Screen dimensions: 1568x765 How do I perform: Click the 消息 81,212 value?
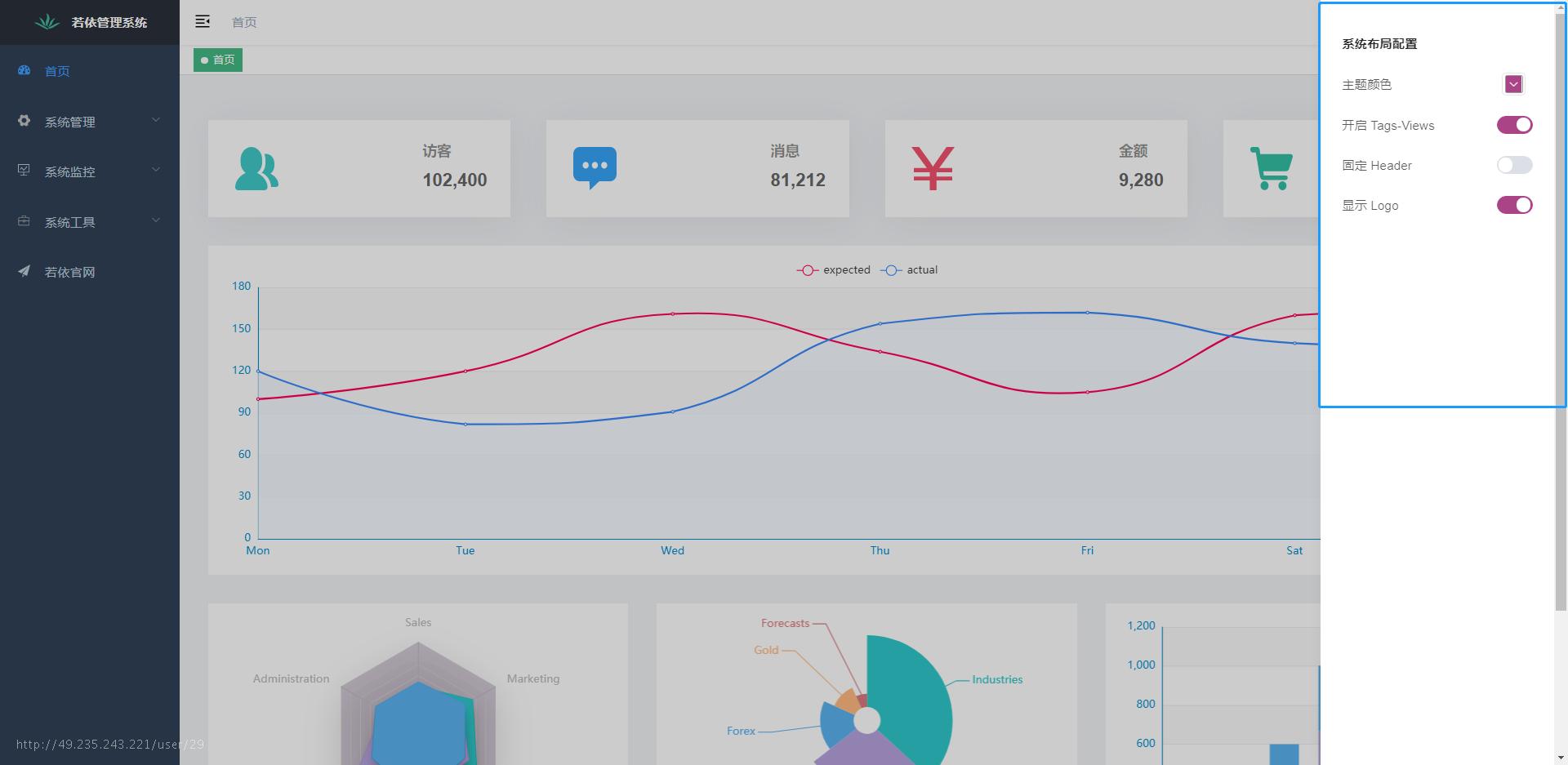tap(798, 180)
